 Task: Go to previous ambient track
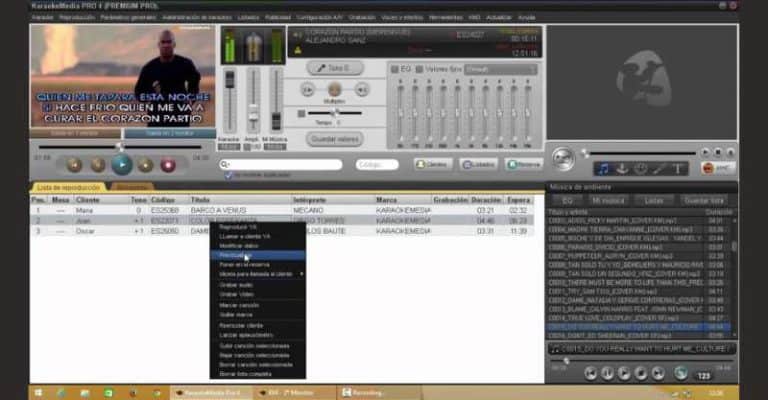[591, 374]
